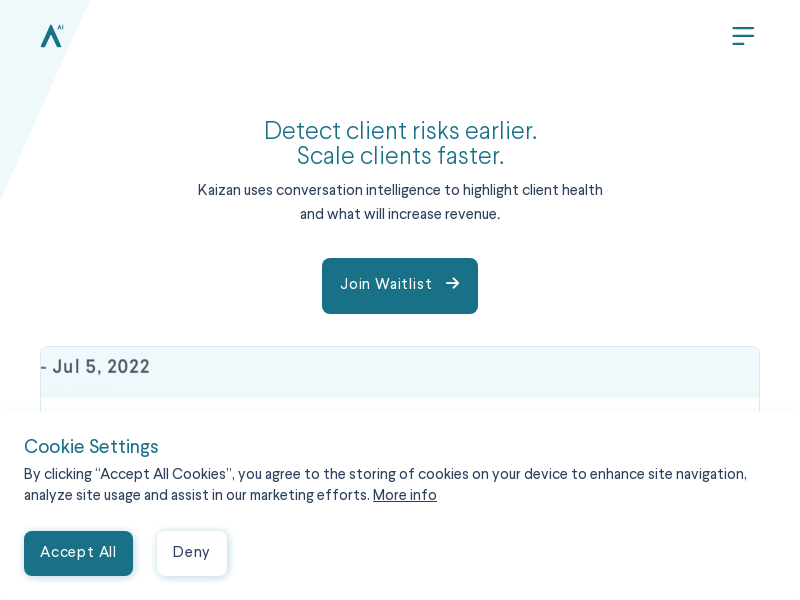This screenshot has width=800, height=600.
Task: Open the More info cookie link
Action: point(405,495)
